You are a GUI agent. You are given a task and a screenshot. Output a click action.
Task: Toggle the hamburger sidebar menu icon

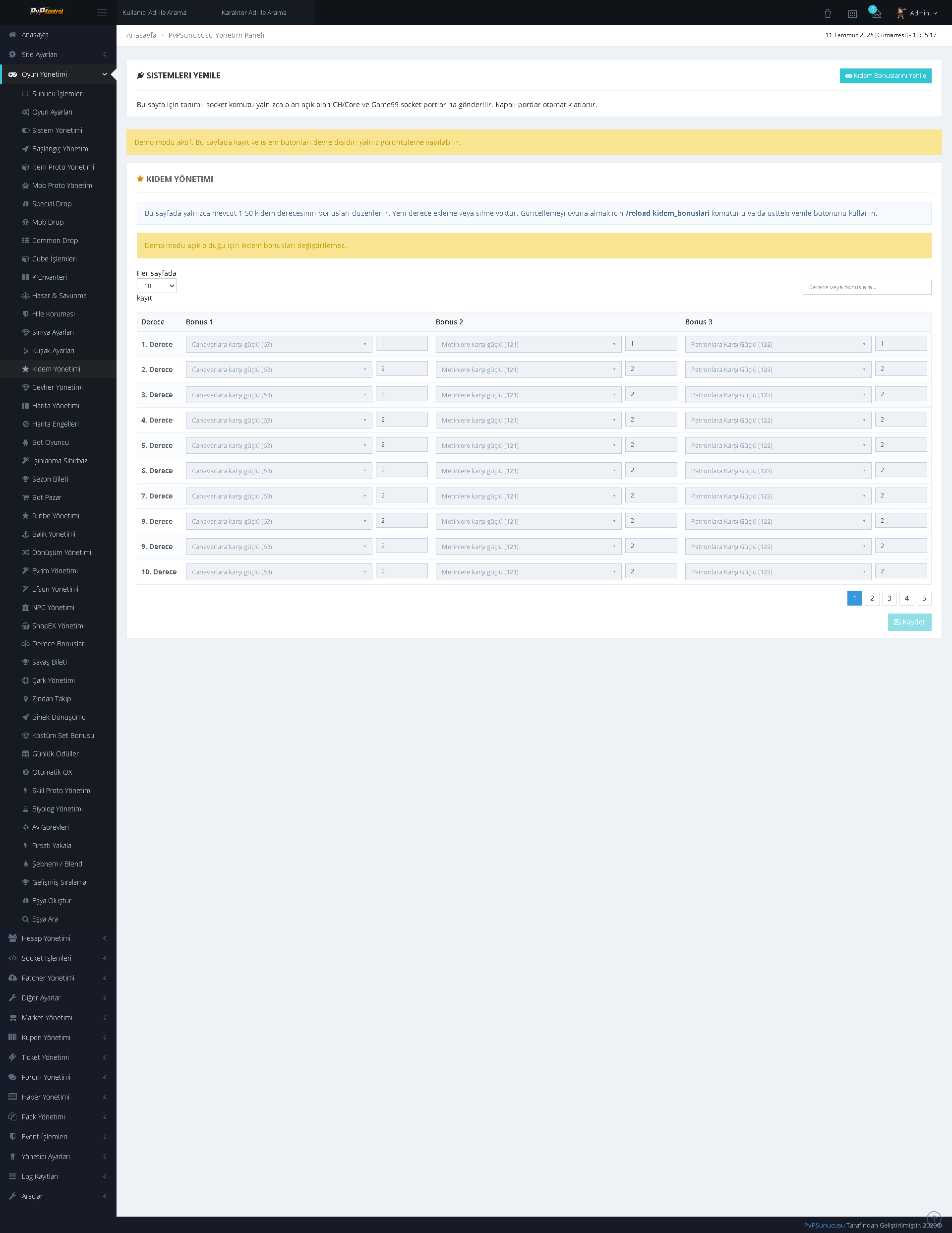point(102,12)
